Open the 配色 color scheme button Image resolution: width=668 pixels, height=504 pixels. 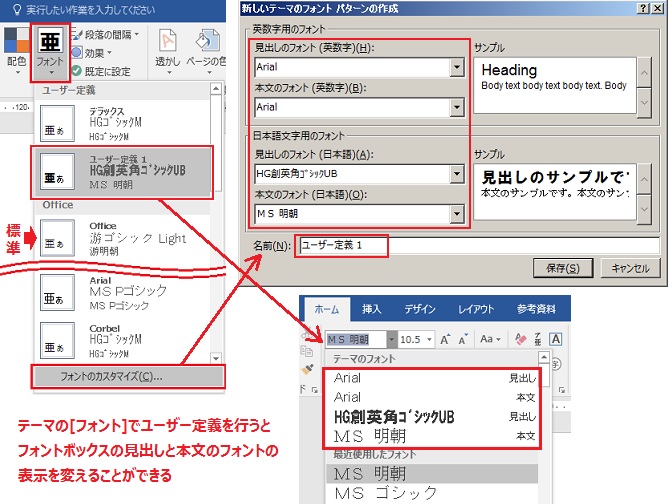16,52
